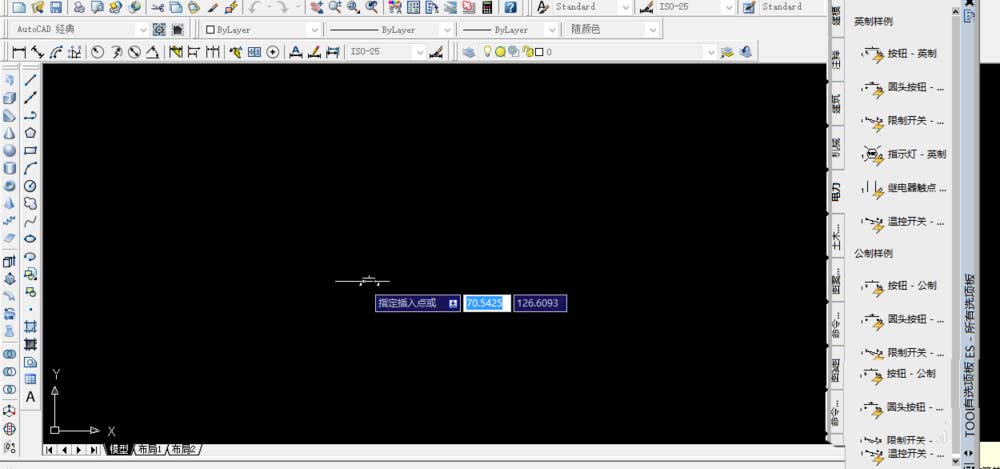Select the Arc Length dimension tool
This screenshot has width=1000, height=469.
pyautogui.click(x=55, y=52)
